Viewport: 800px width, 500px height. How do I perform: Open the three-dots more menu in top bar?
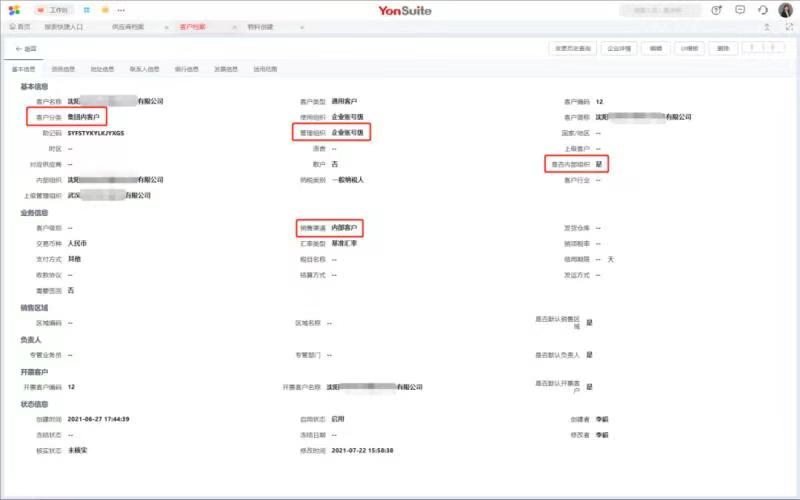(x=123, y=10)
